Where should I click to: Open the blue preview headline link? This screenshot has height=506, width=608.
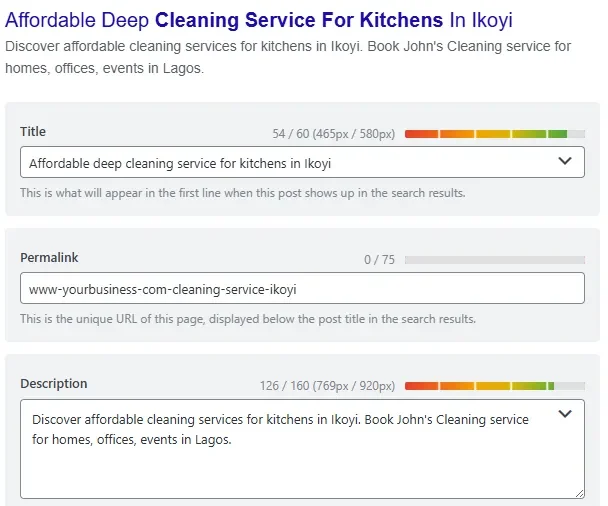(x=259, y=19)
